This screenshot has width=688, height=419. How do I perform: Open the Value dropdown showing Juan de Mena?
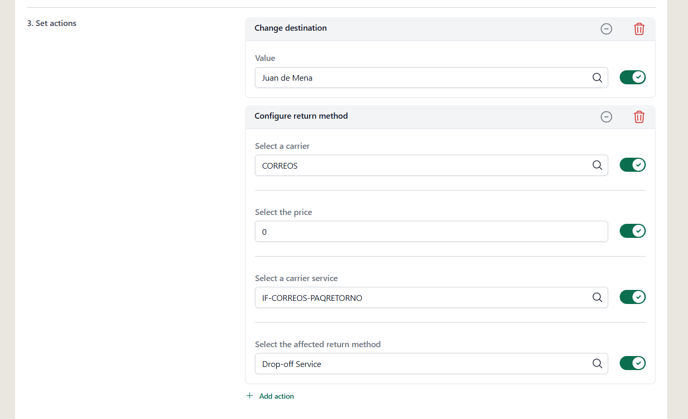[x=431, y=78]
